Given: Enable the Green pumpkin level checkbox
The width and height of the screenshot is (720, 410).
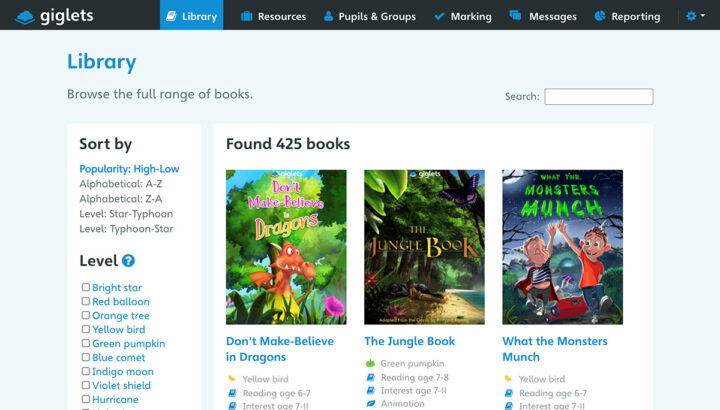Looking at the screenshot, I should [x=85, y=344].
